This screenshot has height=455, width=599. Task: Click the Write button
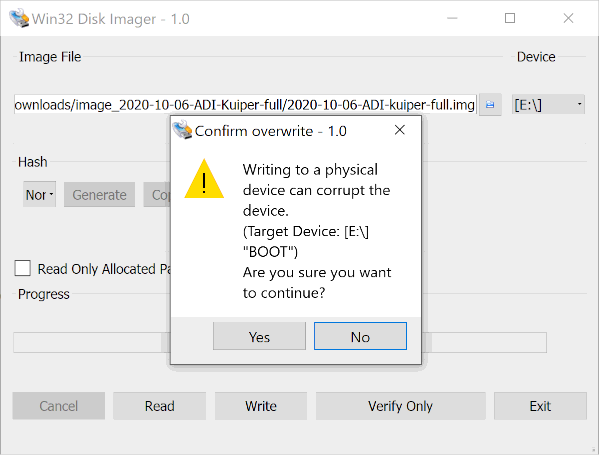tap(261, 406)
